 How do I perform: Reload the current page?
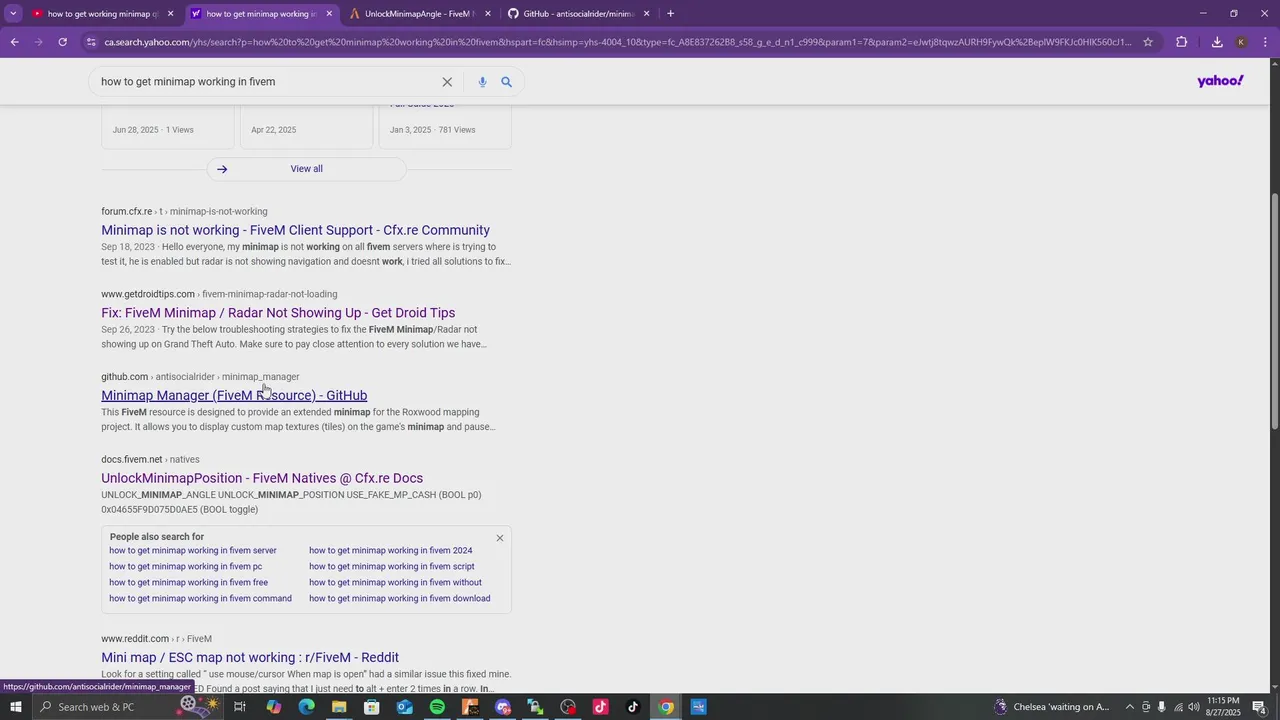click(x=62, y=42)
